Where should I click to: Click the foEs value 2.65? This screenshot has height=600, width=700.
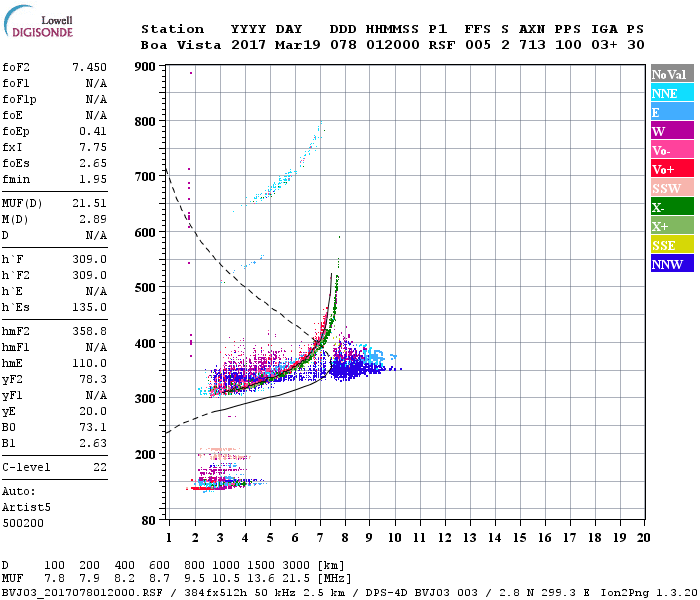(x=93, y=163)
